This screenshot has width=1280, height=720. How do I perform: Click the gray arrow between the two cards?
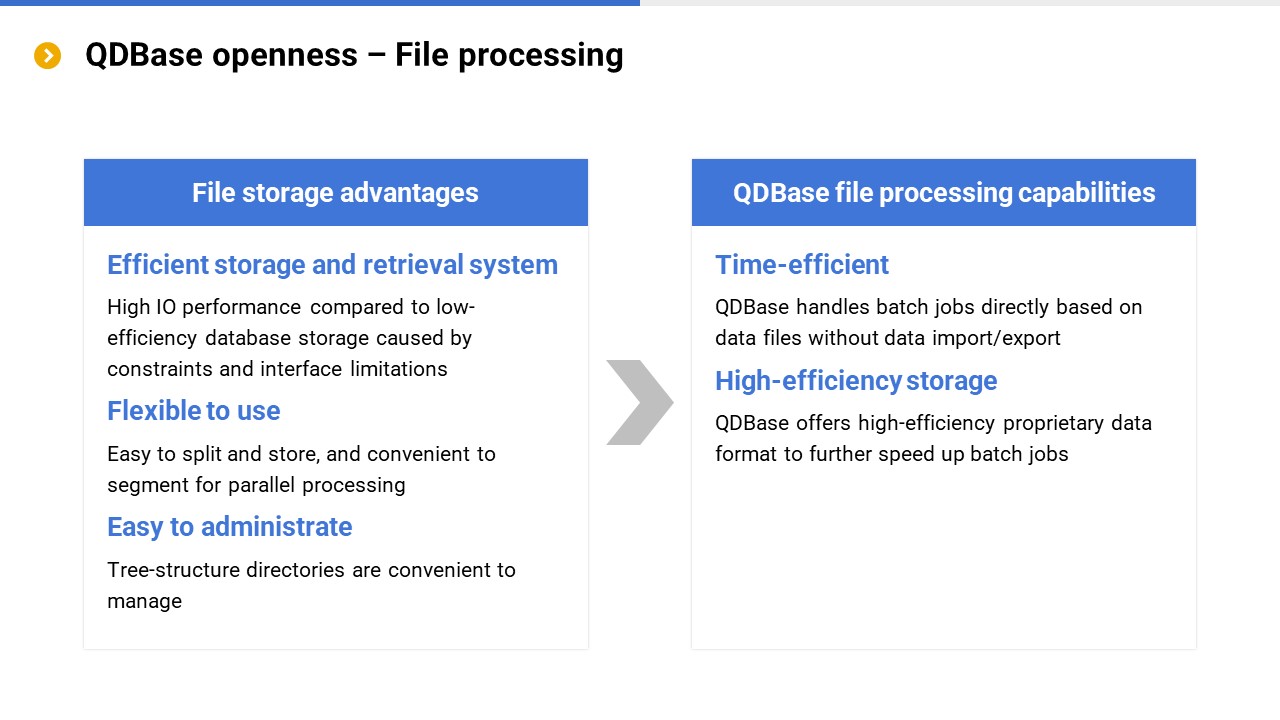pos(639,402)
